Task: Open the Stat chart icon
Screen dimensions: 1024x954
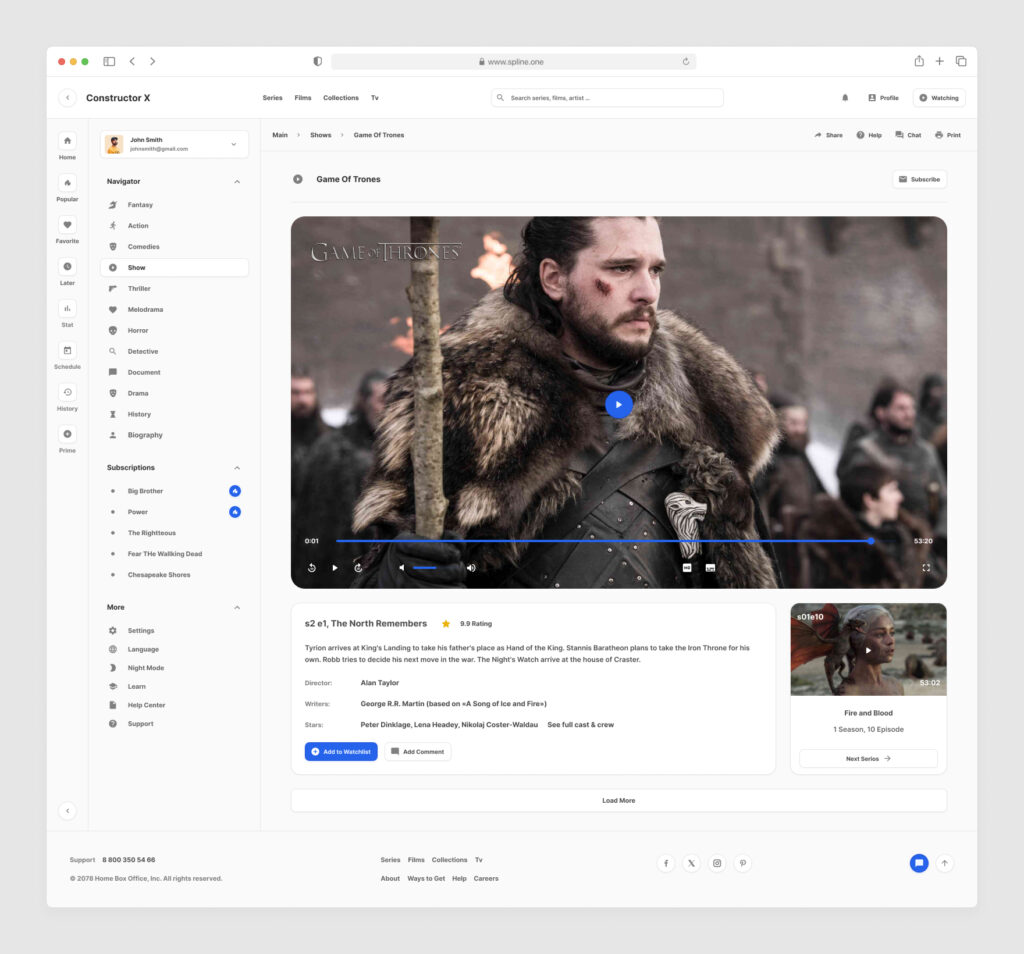Action: 67,308
